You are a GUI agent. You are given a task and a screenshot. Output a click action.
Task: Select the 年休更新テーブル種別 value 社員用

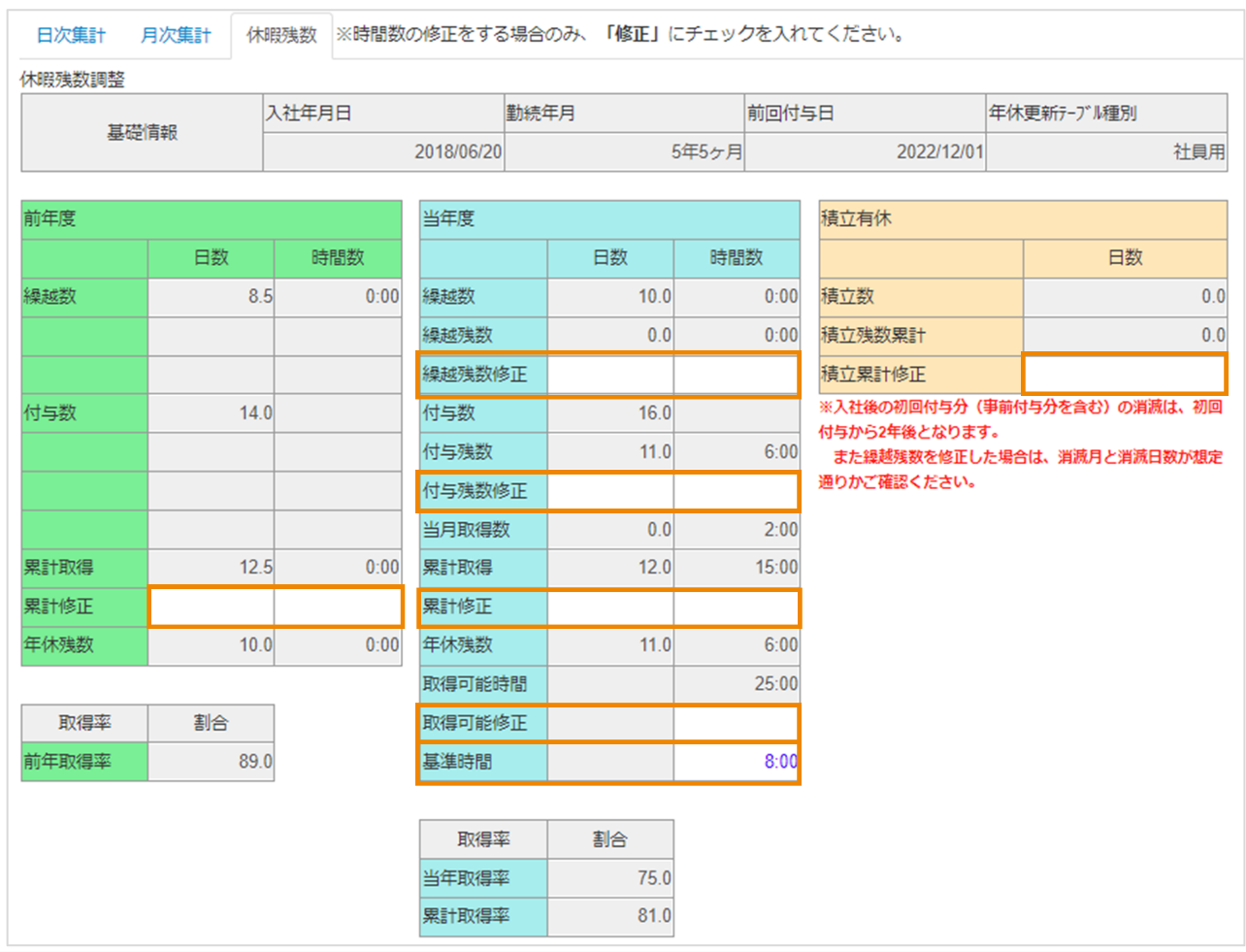(1106, 152)
